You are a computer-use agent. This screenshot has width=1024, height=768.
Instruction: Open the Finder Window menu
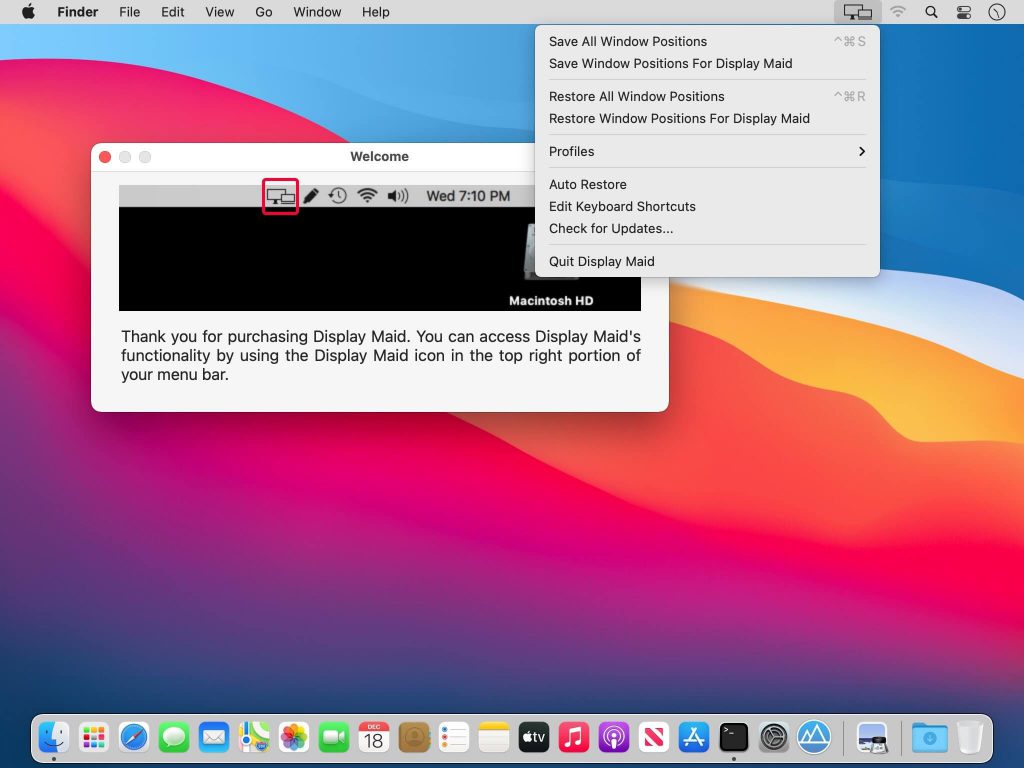pos(317,12)
